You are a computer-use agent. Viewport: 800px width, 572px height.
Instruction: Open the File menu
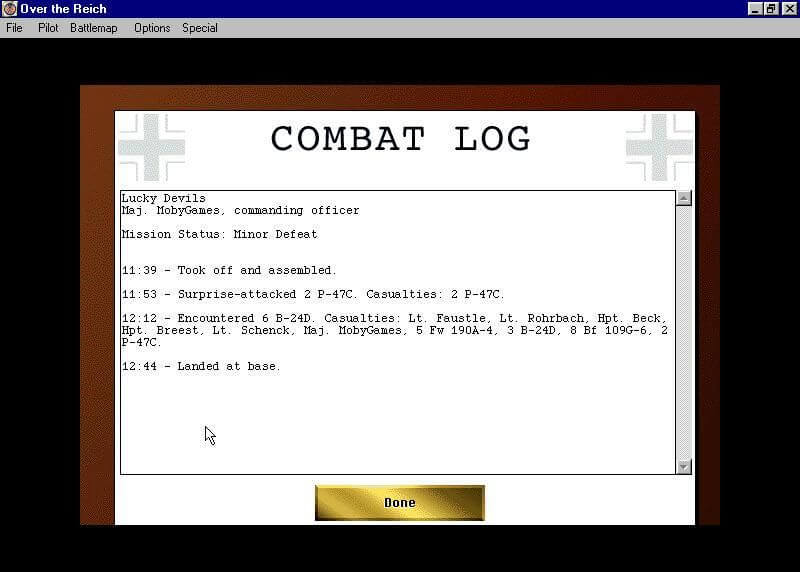tap(14, 28)
